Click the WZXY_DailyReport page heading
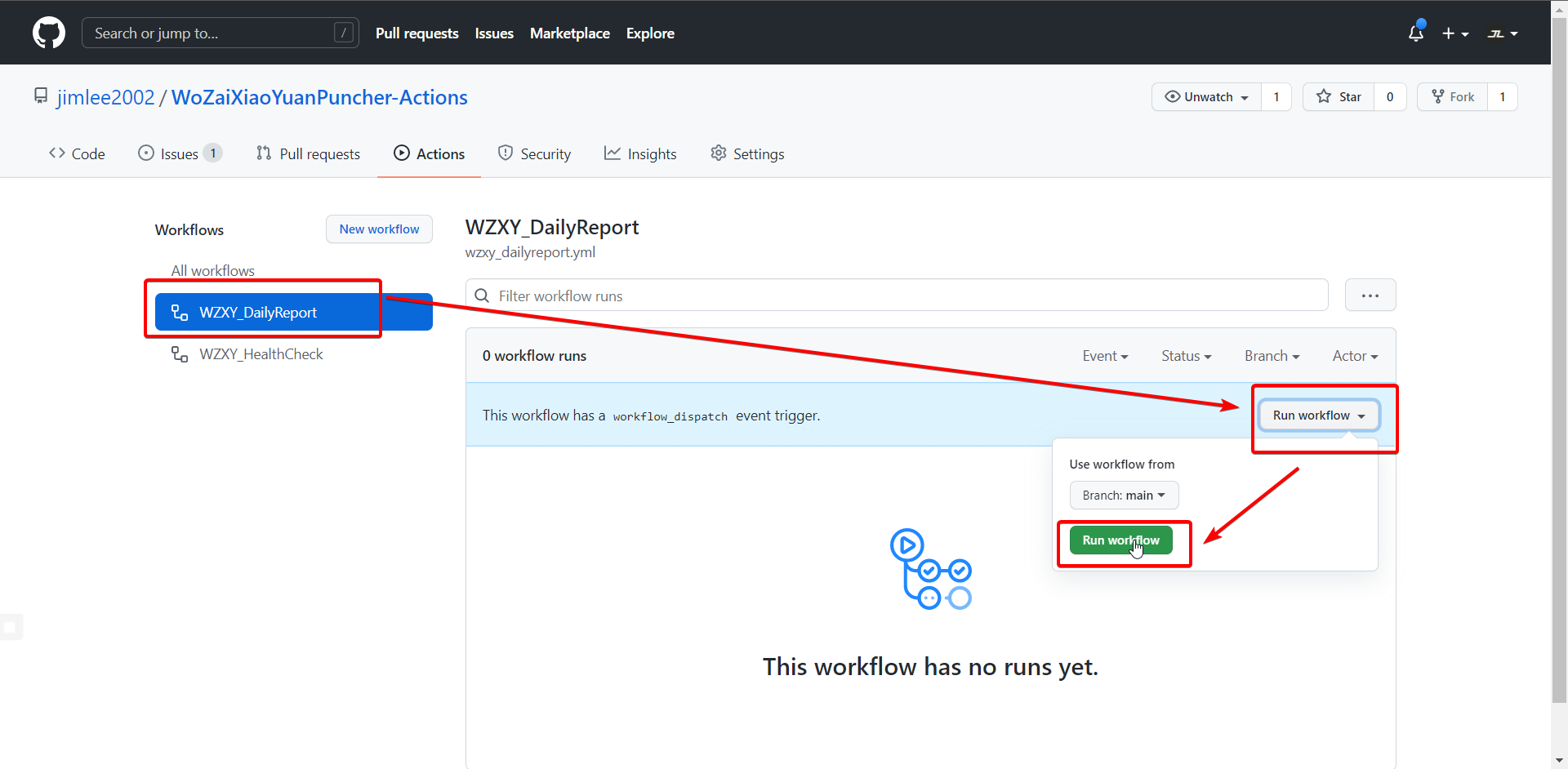Image resolution: width=1568 pixels, height=769 pixels. (552, 227)
